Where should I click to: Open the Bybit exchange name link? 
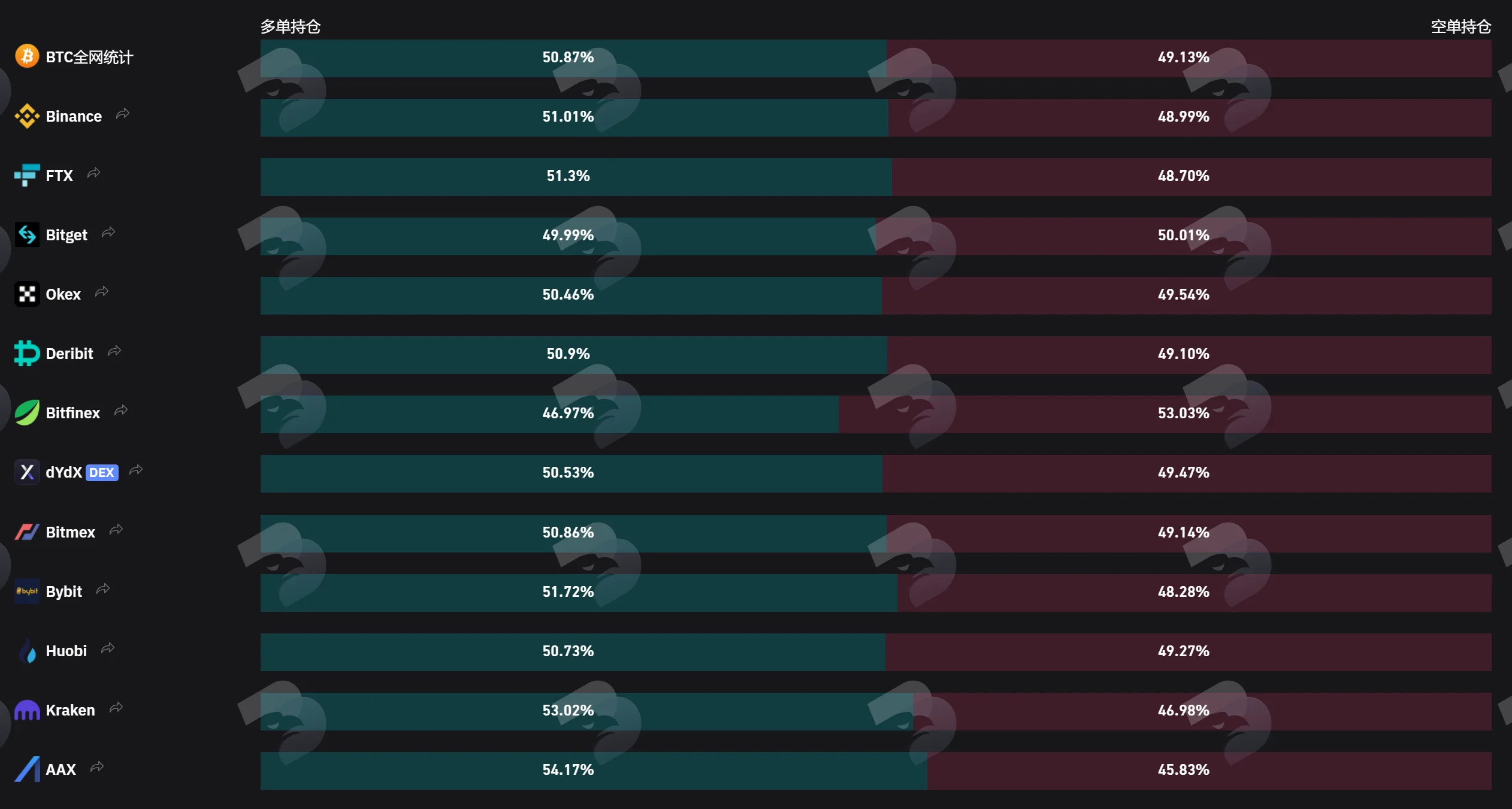tap(64, 591)
